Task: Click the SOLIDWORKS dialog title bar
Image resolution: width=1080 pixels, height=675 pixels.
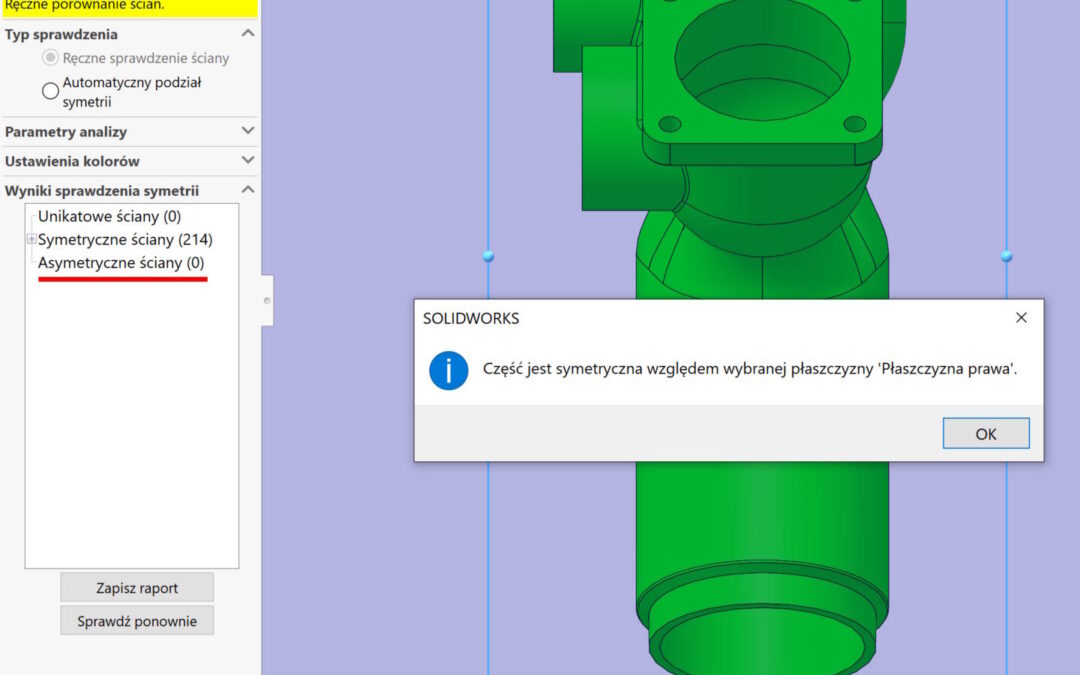Action: click(700, 318)
